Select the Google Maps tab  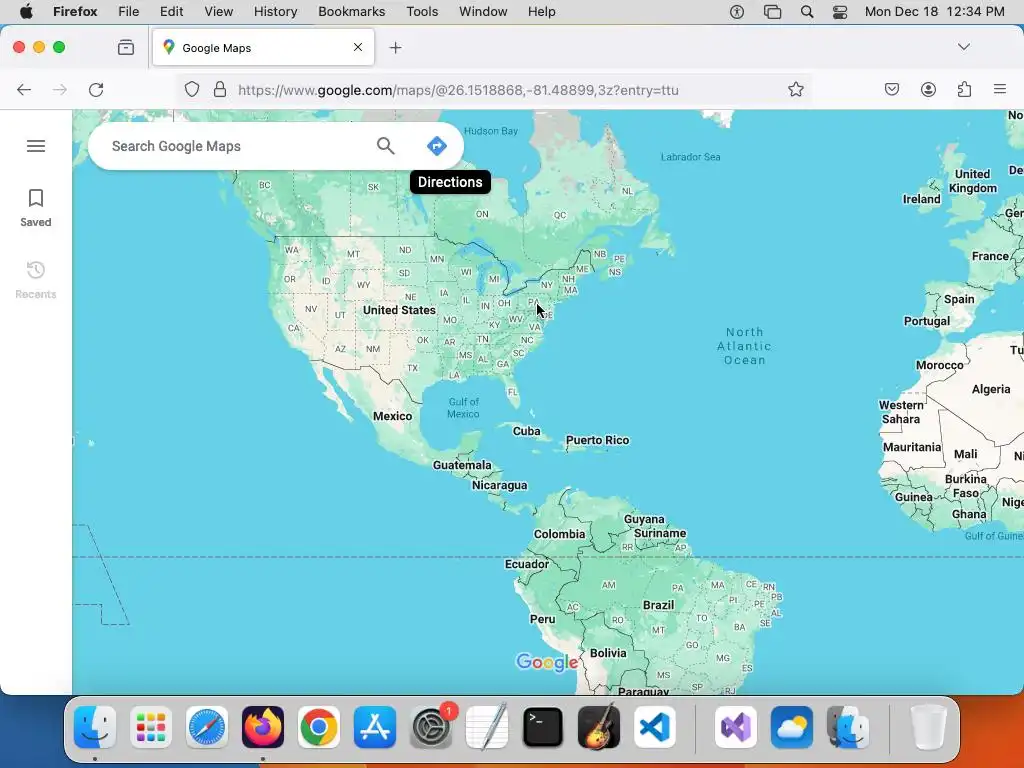pyautogui.click(x=263, y=47)
